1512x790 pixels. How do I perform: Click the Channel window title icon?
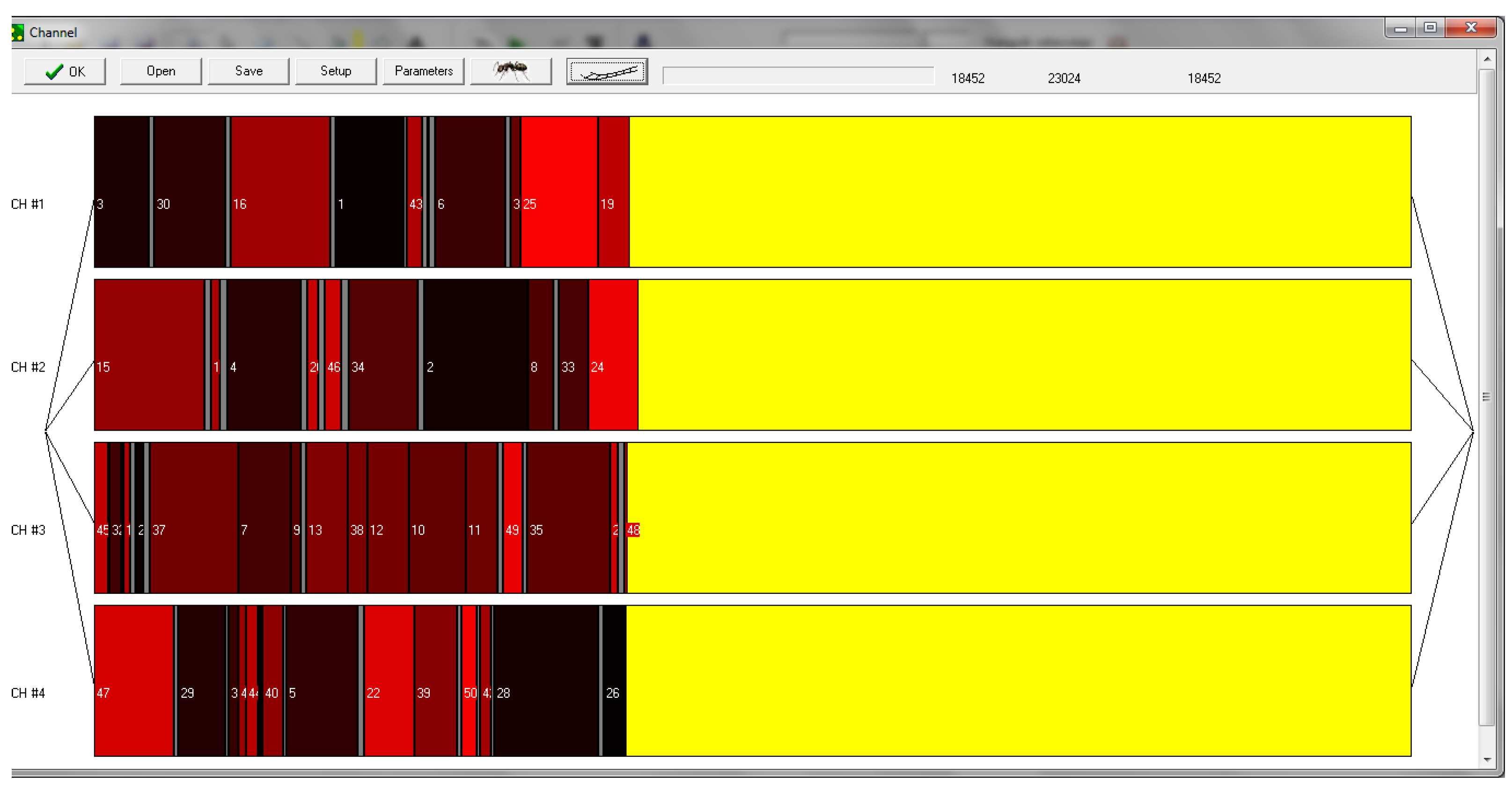click(x=18, y=32)
